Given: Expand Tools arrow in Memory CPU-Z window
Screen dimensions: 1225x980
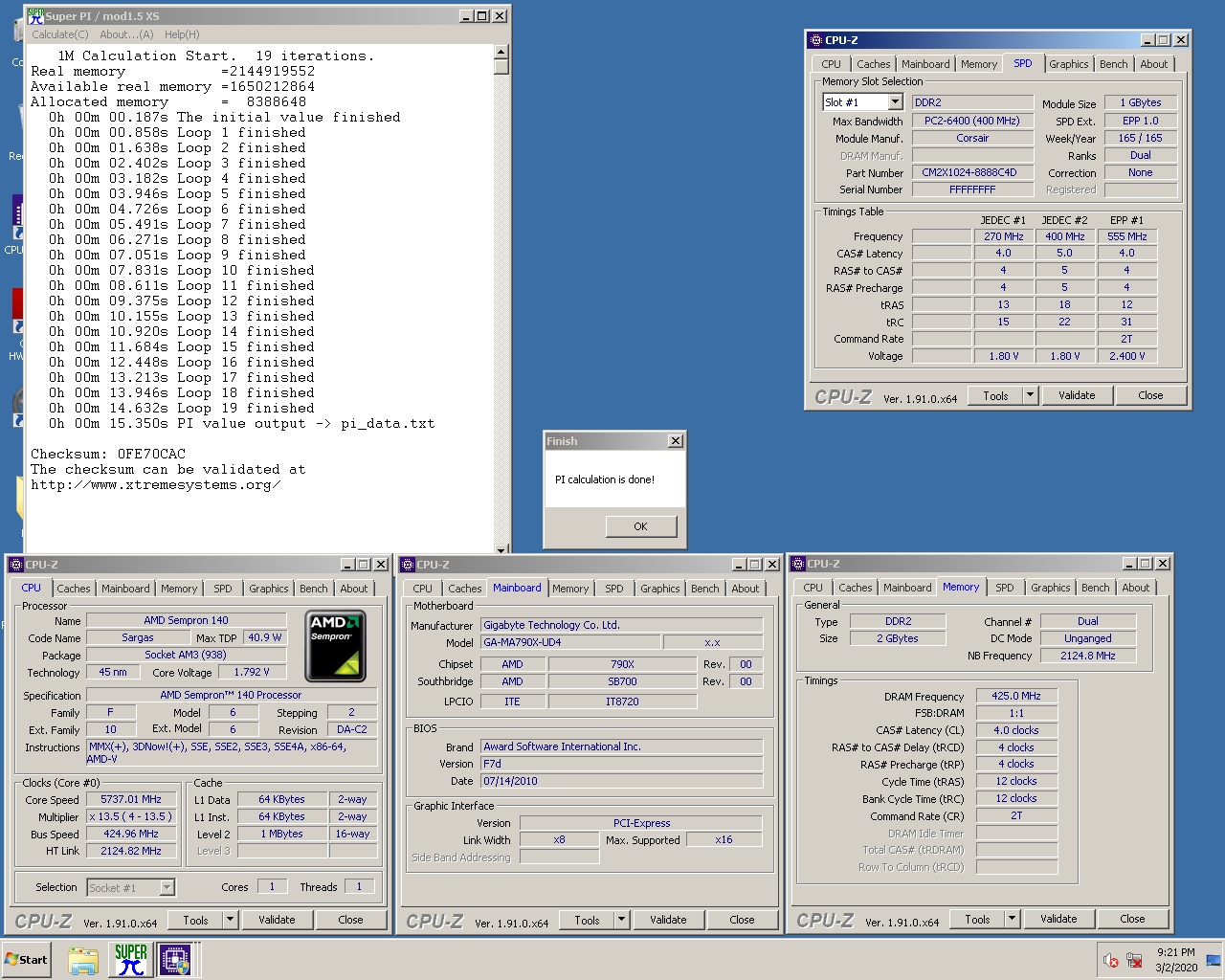Looking at the screenshot, I should pyautogui.click(x=1012, y=919).
